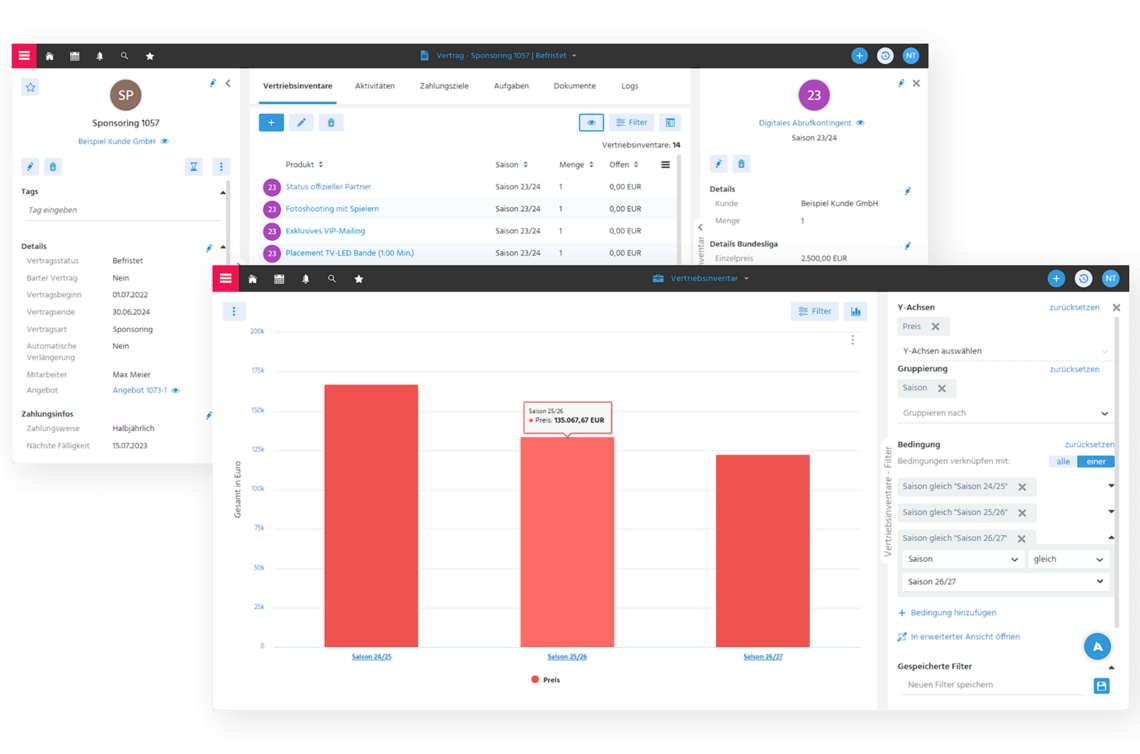Open the hamburger menu in chart window
This screenshot has height=754, width=1140.
225,279
